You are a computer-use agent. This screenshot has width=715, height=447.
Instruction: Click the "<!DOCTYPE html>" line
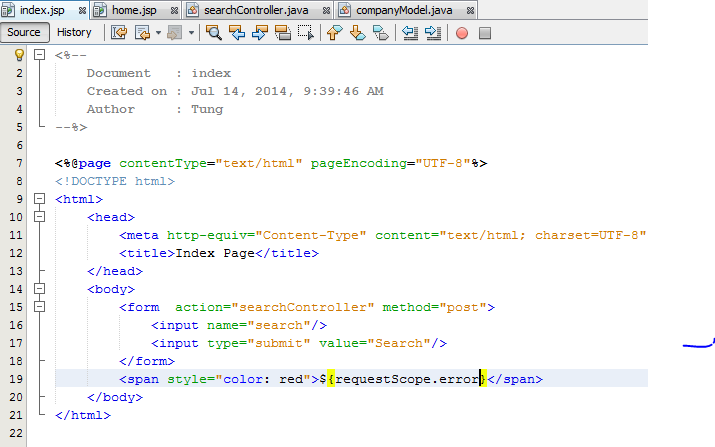tap(115, 181)
